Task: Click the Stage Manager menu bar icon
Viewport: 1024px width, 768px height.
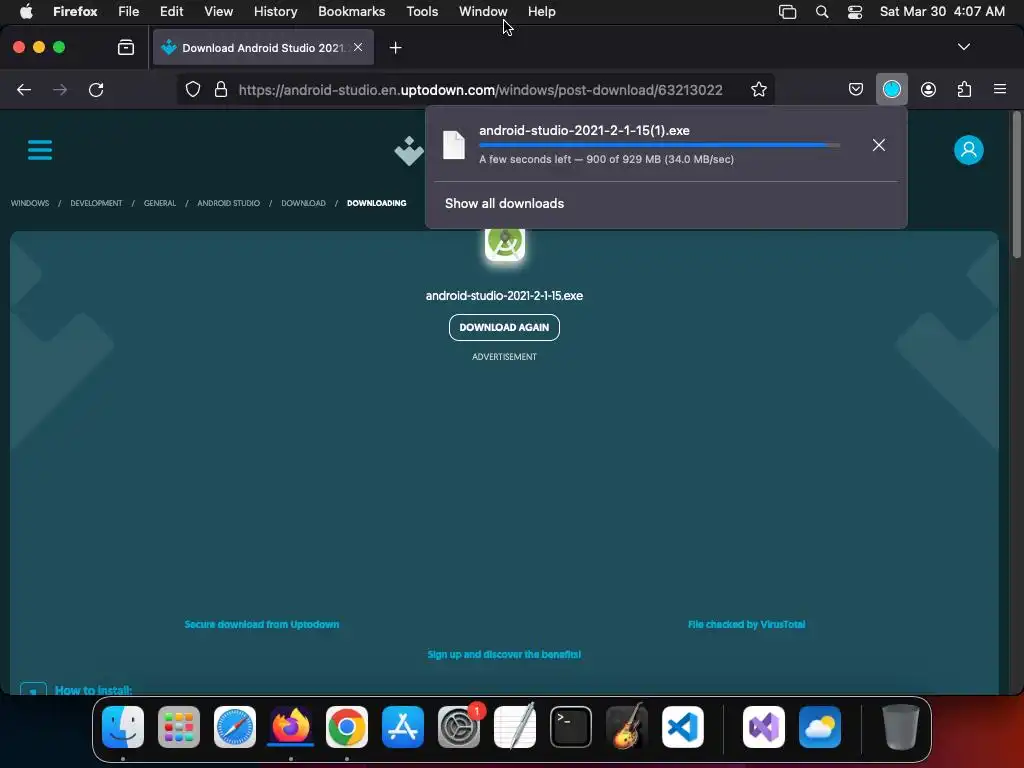Action: 788,12
